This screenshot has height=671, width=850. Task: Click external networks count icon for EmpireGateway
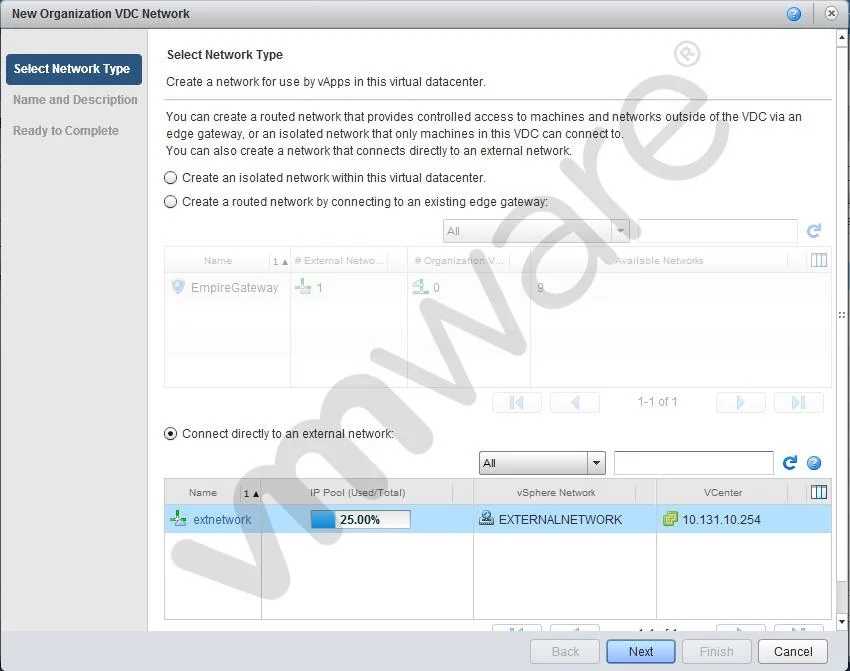pyautogui.click(x=303, y=287)
